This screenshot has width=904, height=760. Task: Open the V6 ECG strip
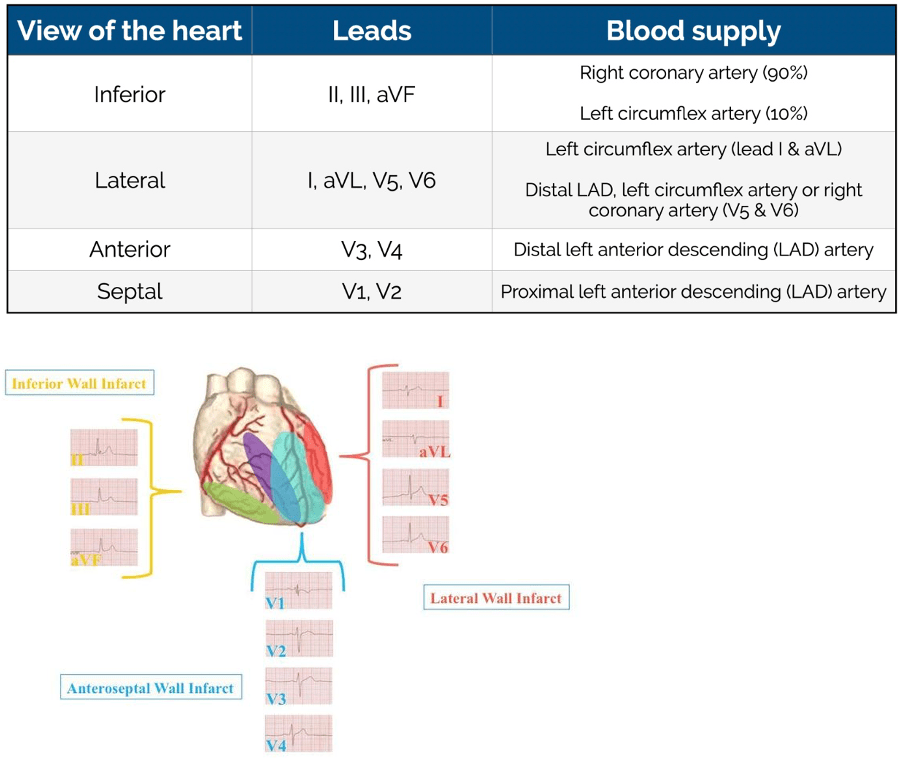coord(415,535)
